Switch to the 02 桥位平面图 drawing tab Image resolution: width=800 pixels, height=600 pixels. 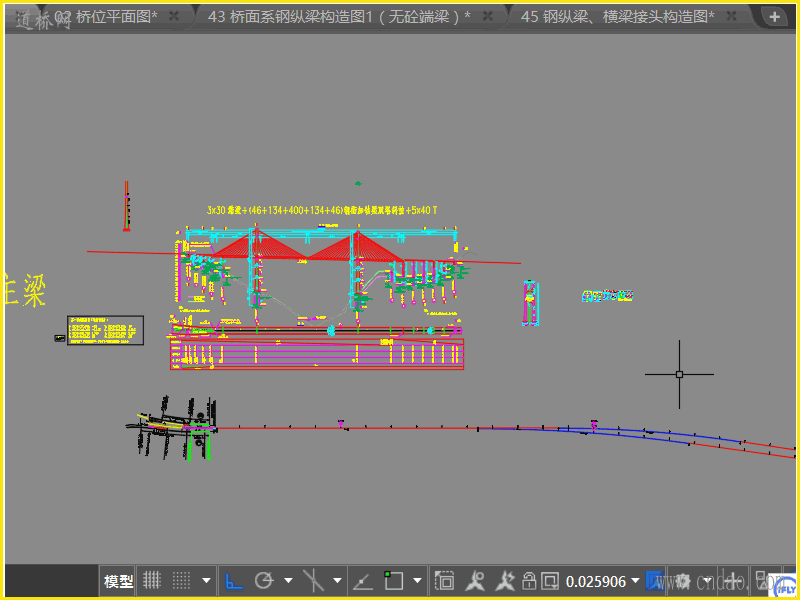tap(106, 17)
